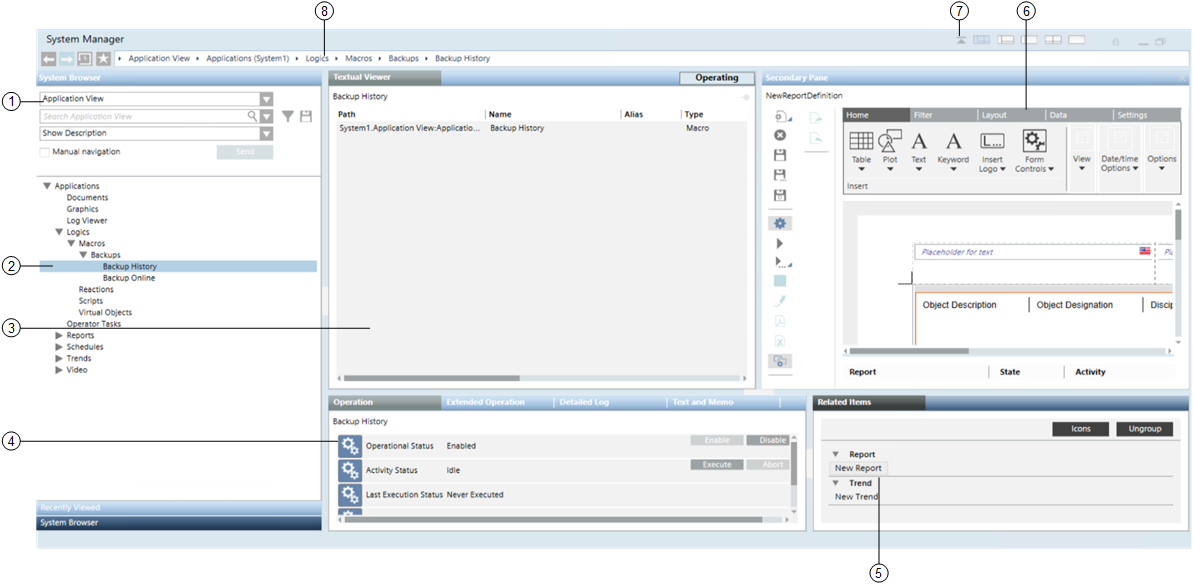Toggle the Icons view button in Related Items
The height and width of the screenshot is (588, 1193).
click(1081, 429)
